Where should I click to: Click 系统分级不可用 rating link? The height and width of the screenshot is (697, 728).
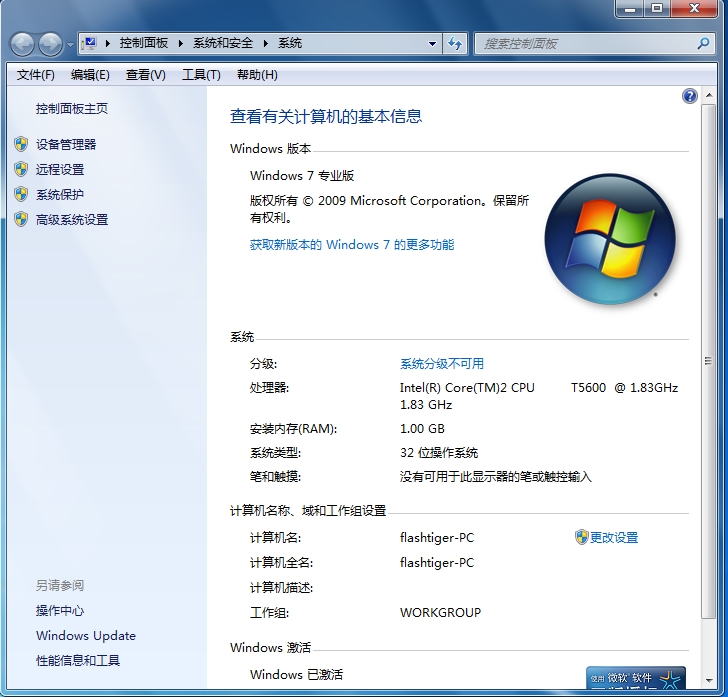pyautogui.click(x=442, y=364)
